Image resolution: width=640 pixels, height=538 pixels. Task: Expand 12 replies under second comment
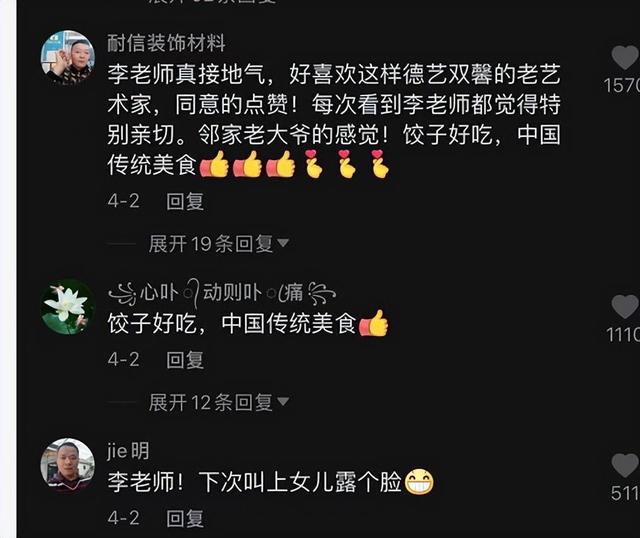tap(211, 402)
